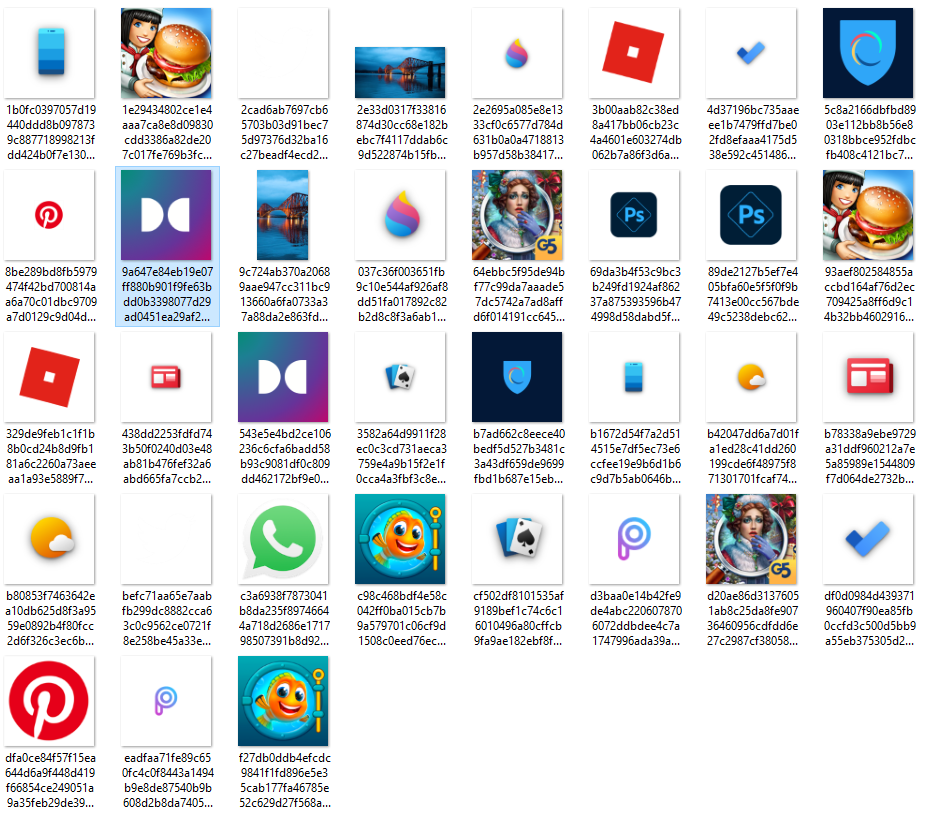
Task: Click the highlighted Dolby icon 9a647e84eb19e07
Action: [x=166, y=215]
